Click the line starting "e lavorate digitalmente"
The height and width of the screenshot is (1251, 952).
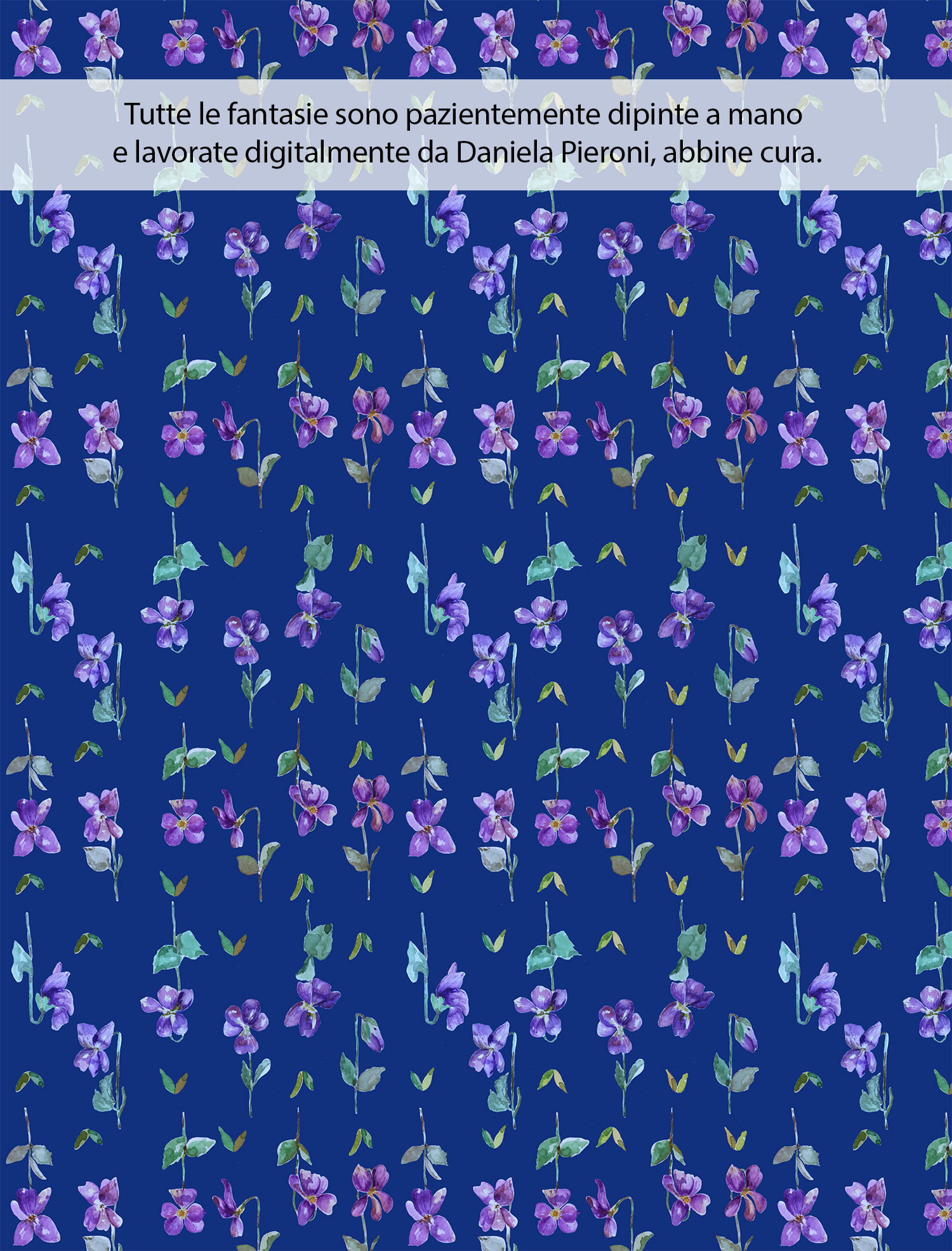pos(467,152)
